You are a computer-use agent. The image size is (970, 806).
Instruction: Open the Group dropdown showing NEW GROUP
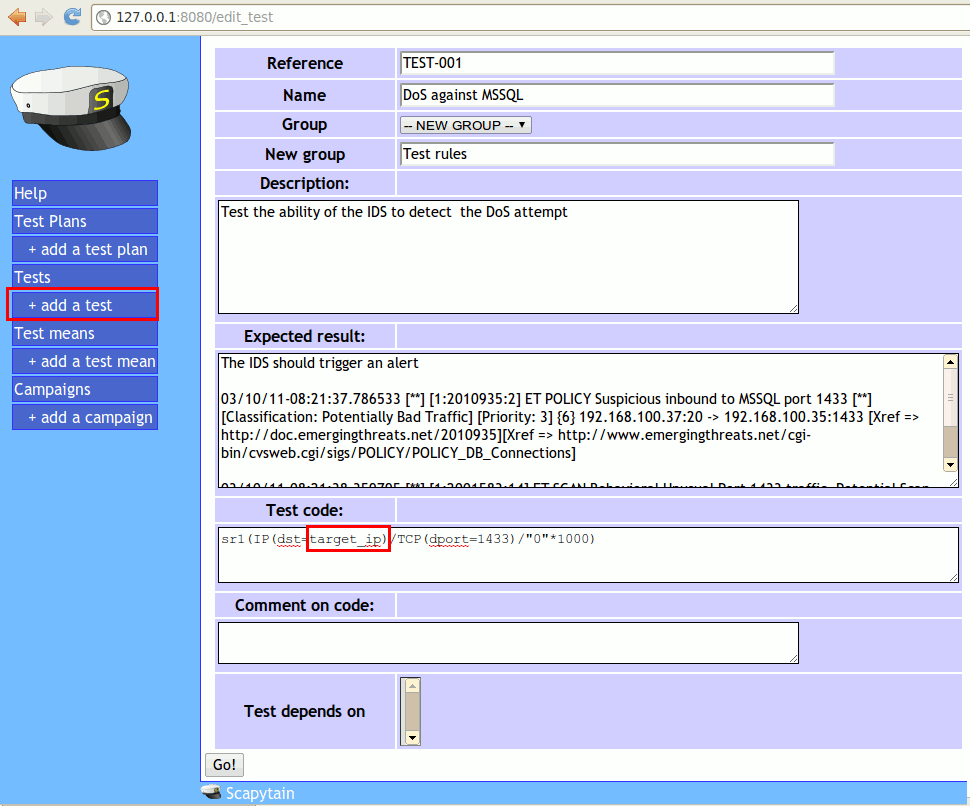coord(465,125)
